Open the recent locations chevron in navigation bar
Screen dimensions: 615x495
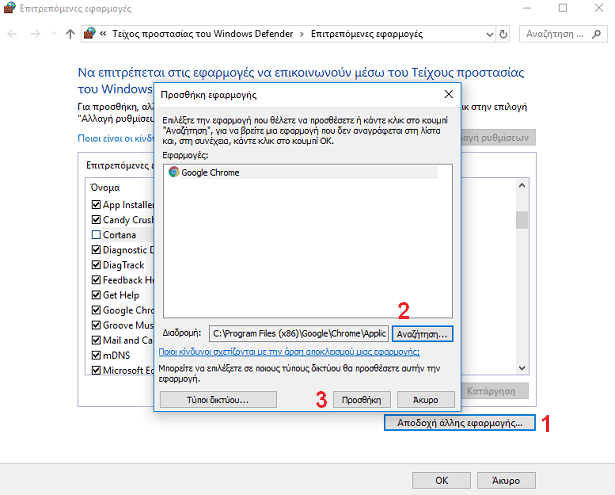(x=54, y=34)
